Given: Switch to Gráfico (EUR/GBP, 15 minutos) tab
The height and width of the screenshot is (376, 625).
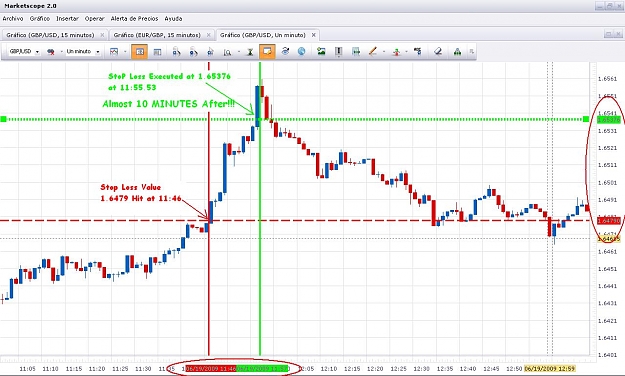Looking at the screenshot, I should pyautogui.click(x=157, y=35).
